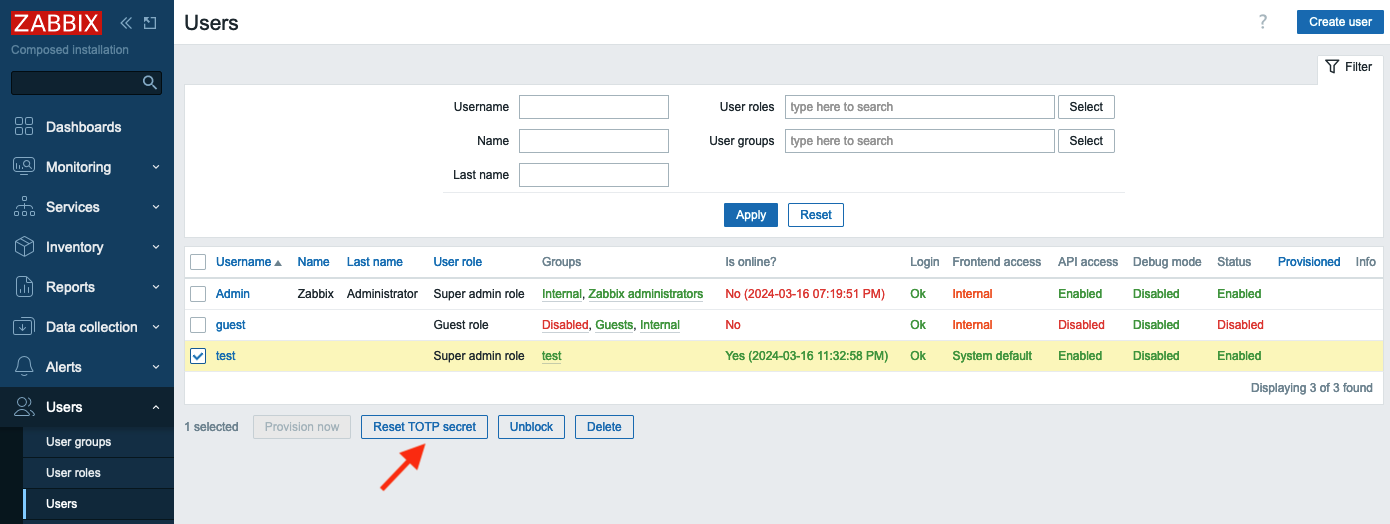Click the search magnifier icon in sidebar
This screenshot has width=1390, height=524.
pyautogui.click(x=150, y=83)
